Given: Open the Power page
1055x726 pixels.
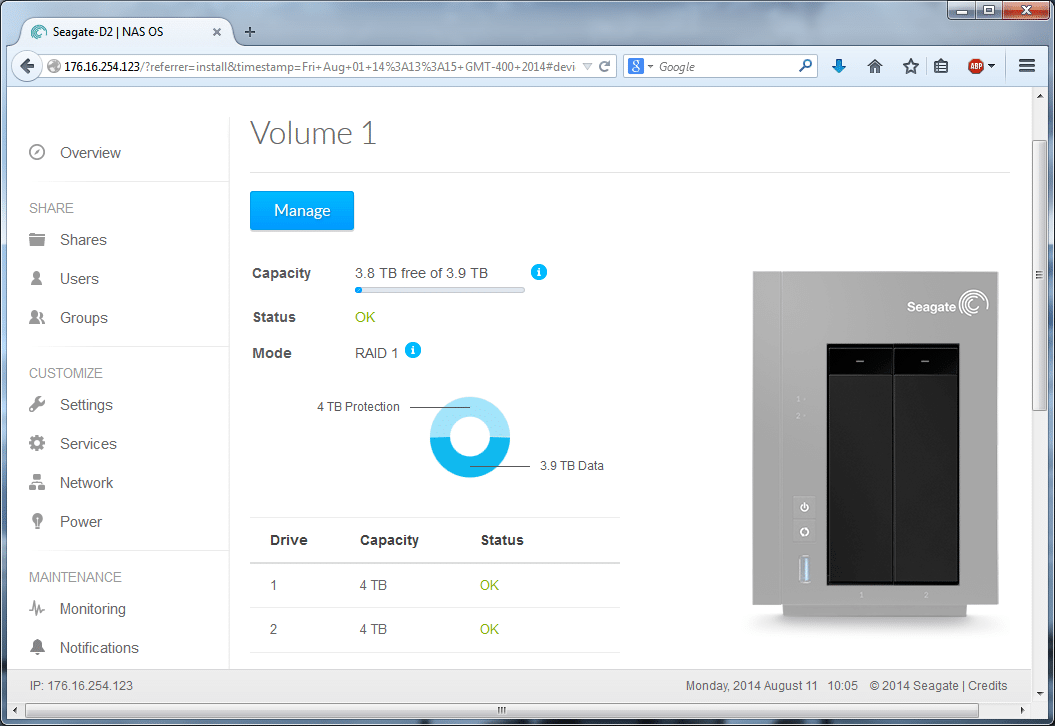Looking at the screenshot, I should (x=81, y=521).
